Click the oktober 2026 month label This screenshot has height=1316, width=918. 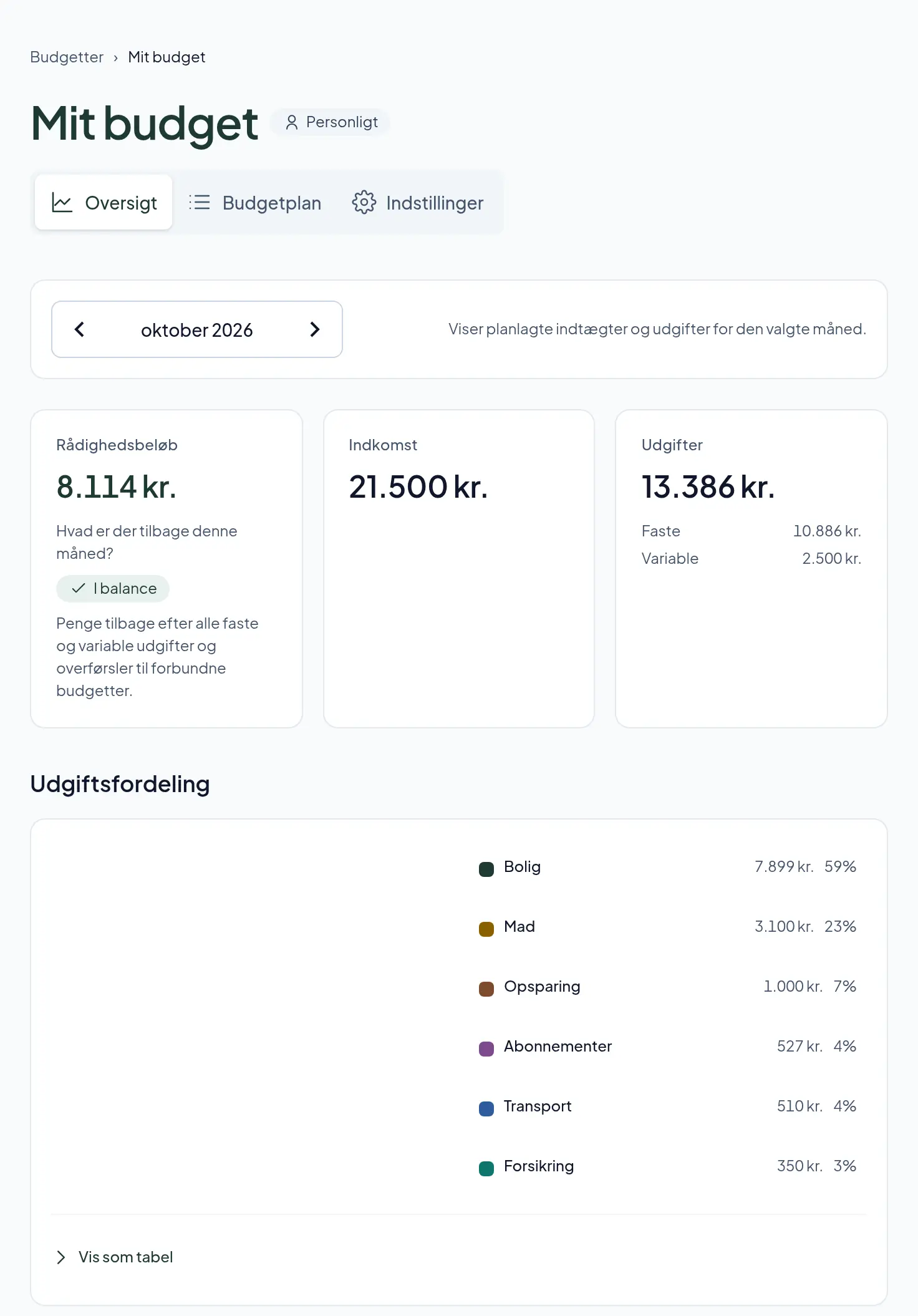click(x=197, y=330)
